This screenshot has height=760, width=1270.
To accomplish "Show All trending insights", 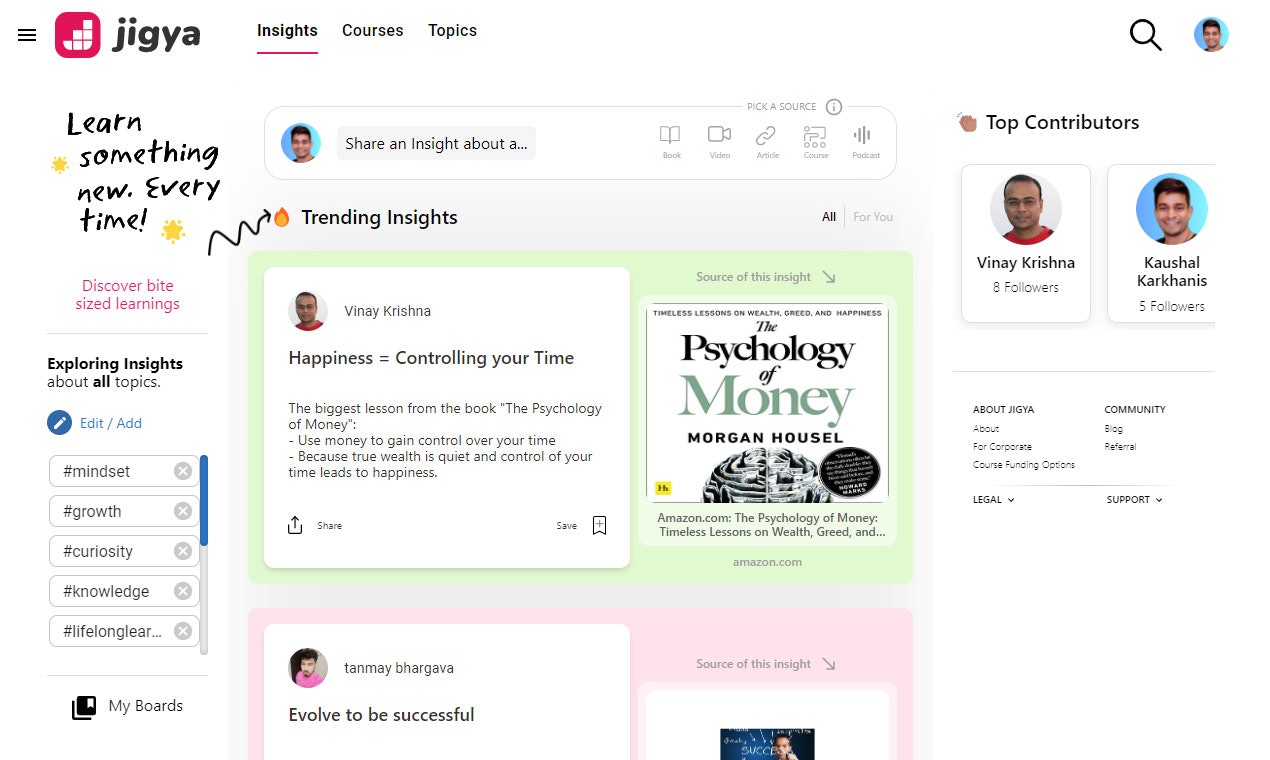I will pyautogui.click(x=829, y=217).
